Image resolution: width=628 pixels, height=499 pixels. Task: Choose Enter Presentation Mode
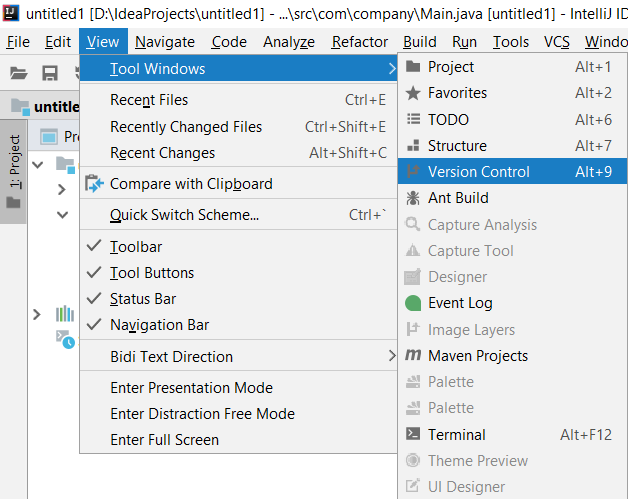click(238, 387)
